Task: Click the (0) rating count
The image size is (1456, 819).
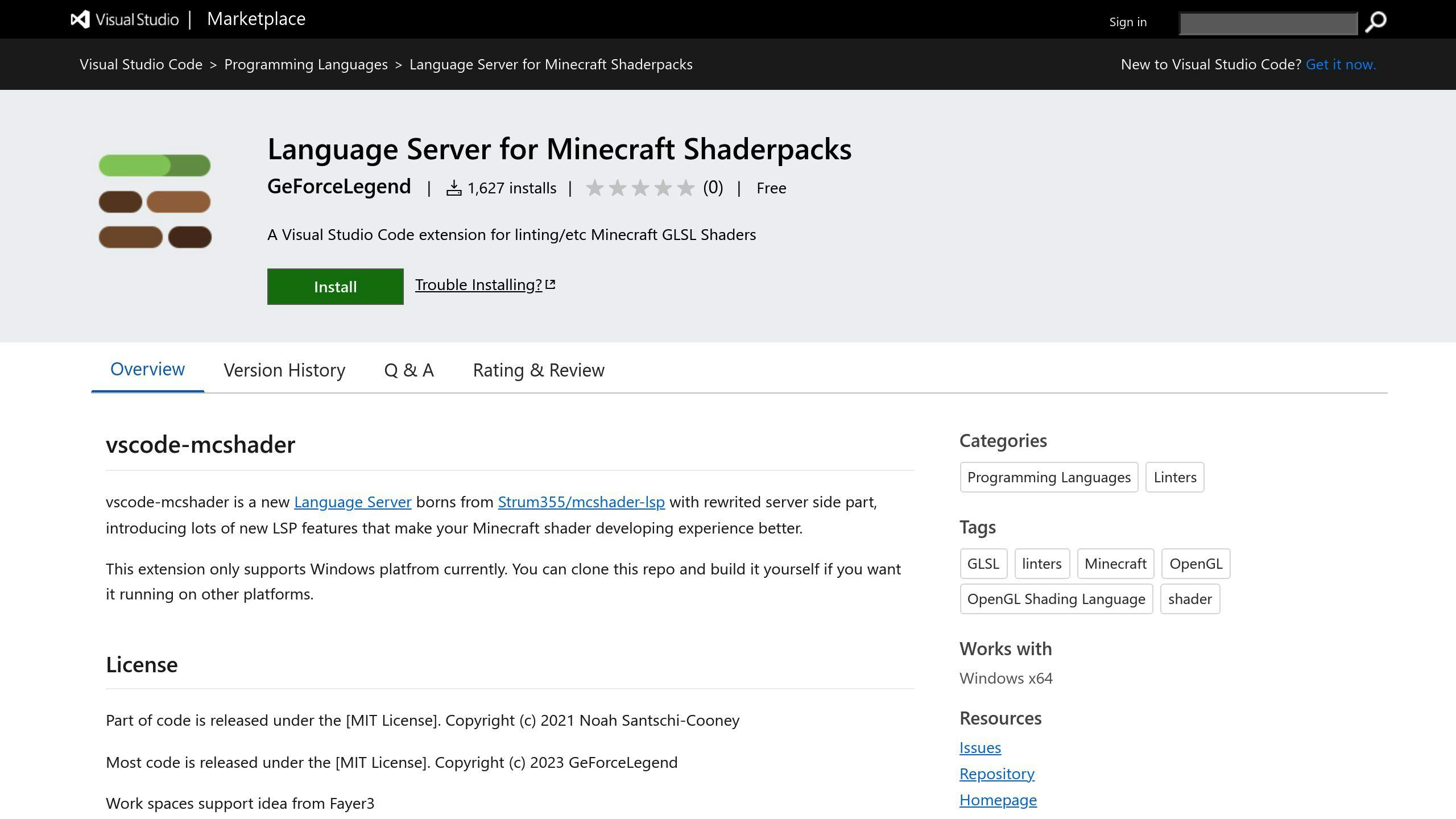Action: point(713,187)
